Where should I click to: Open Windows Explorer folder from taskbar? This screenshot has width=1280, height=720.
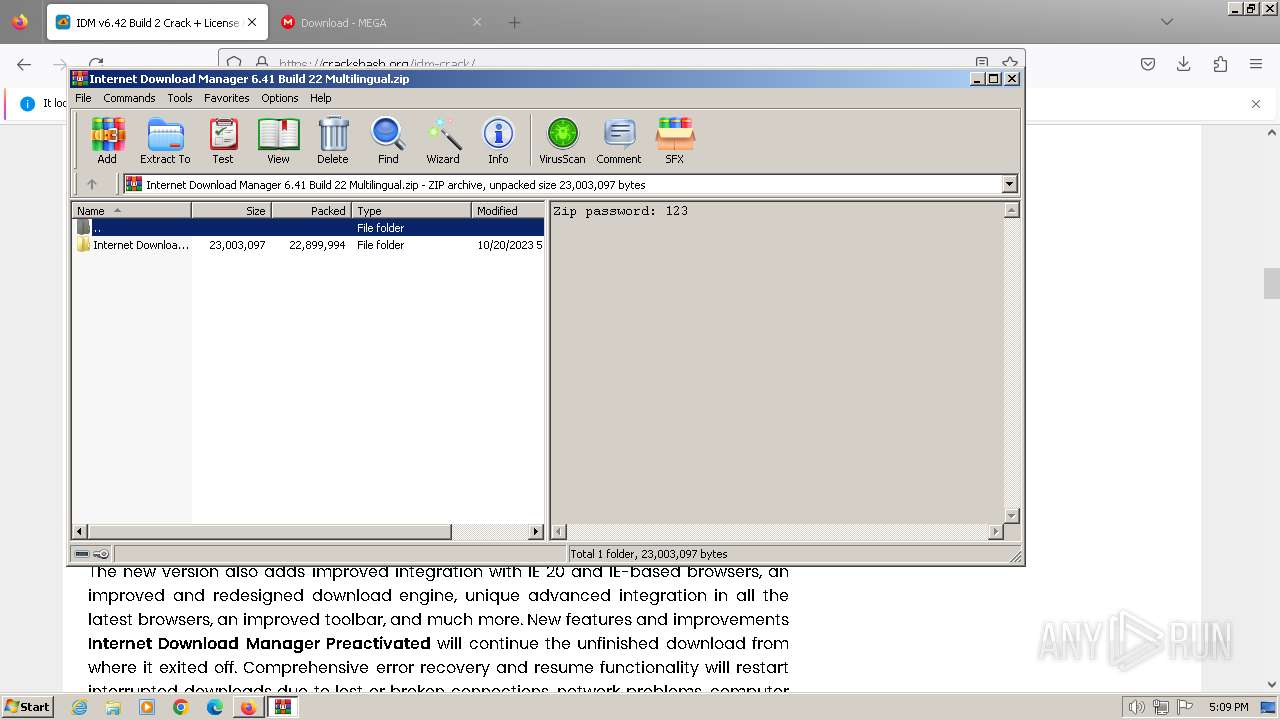[x=113, y=707]
